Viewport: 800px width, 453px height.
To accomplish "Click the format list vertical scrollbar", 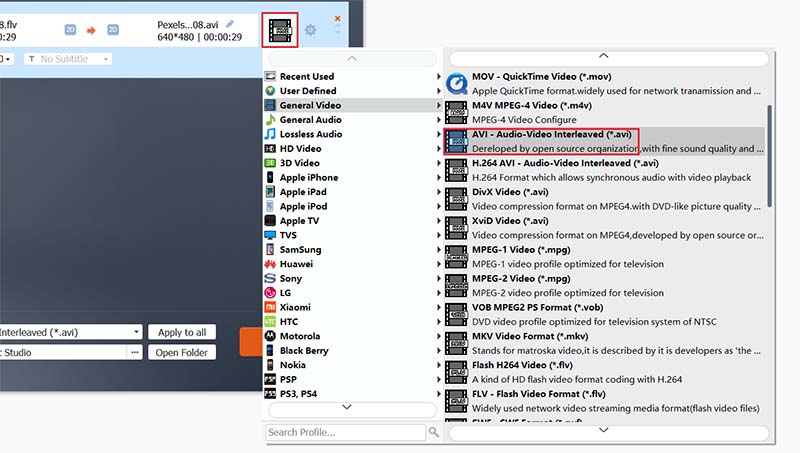I will tap(768, 150).
